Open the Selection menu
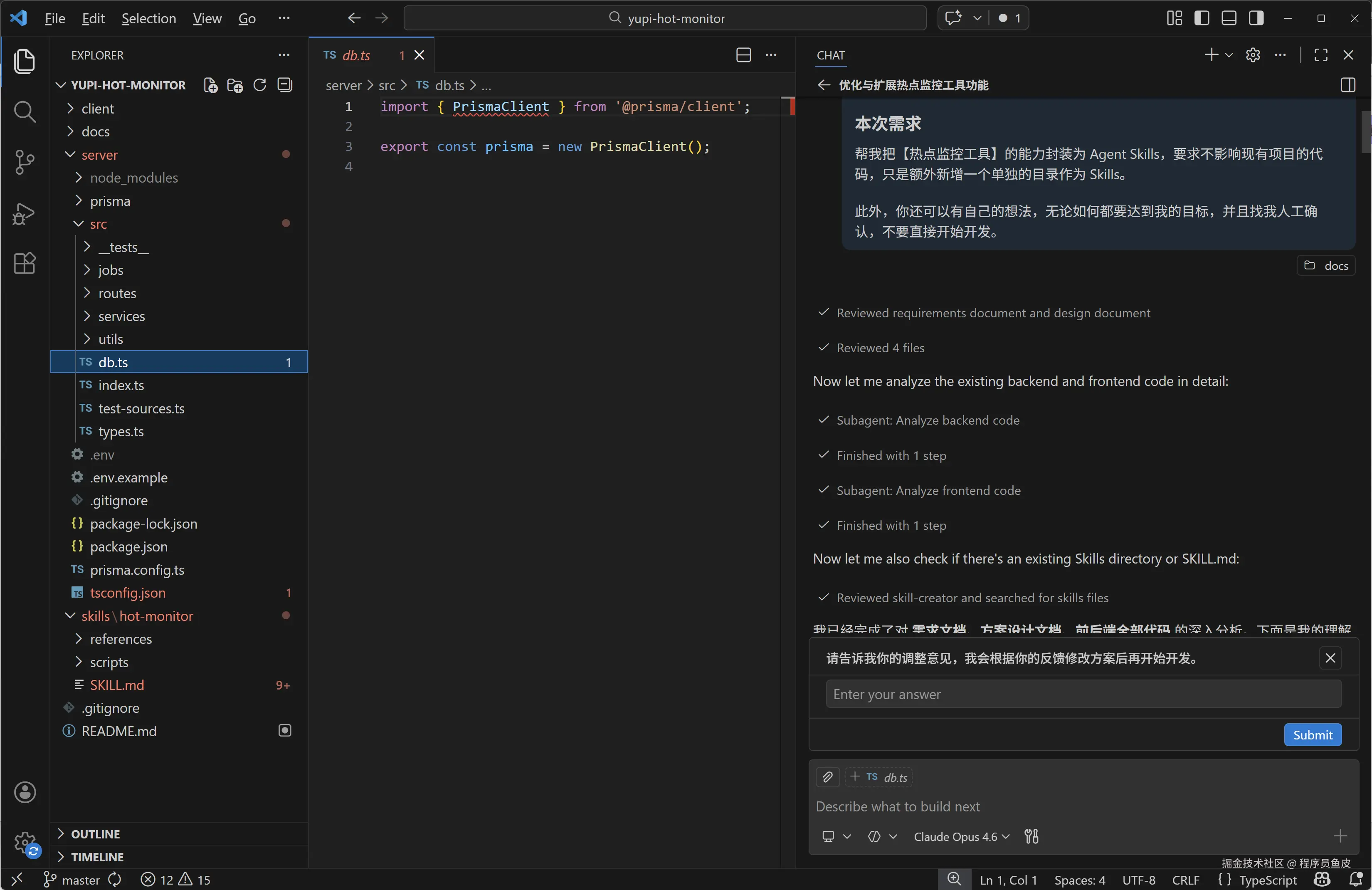The image size is (1372, 890). pos(148,18)
